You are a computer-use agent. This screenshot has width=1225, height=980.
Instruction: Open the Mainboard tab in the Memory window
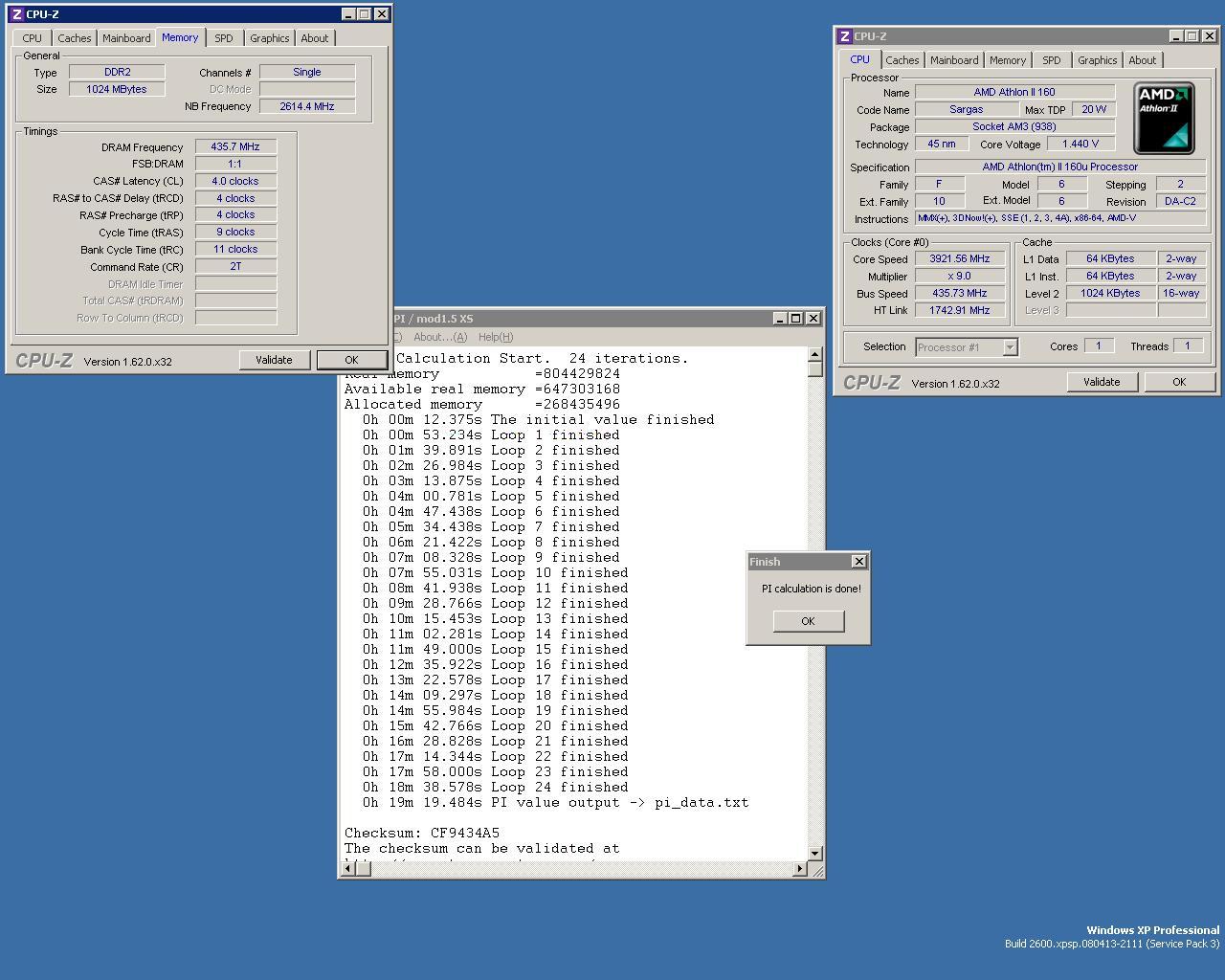(x=126, y=38)
